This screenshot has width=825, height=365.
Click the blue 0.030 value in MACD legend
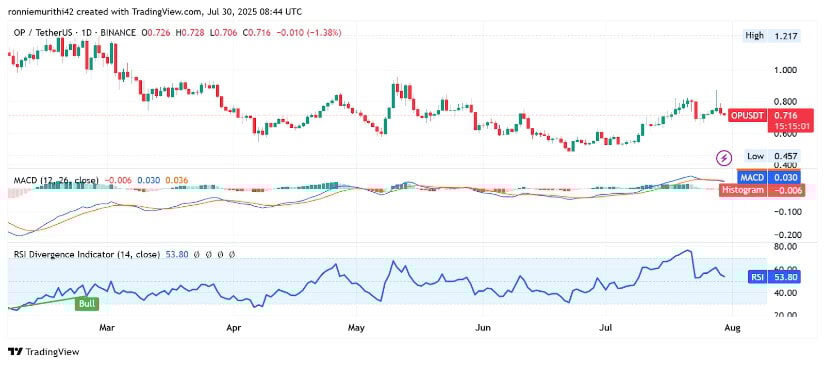pos(148,180)
